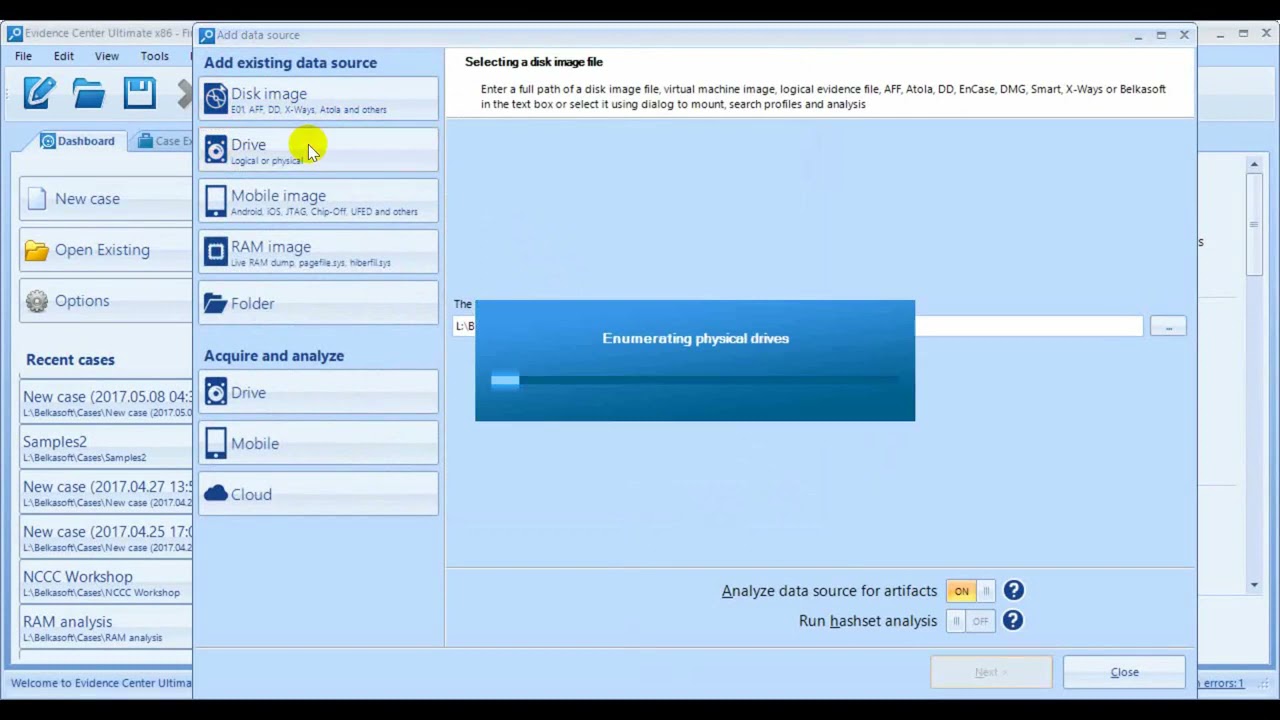Click the errors:1 indicator in status bar
The height and width of the screenshot is (720, 1280).
(x=1222, y=683)
